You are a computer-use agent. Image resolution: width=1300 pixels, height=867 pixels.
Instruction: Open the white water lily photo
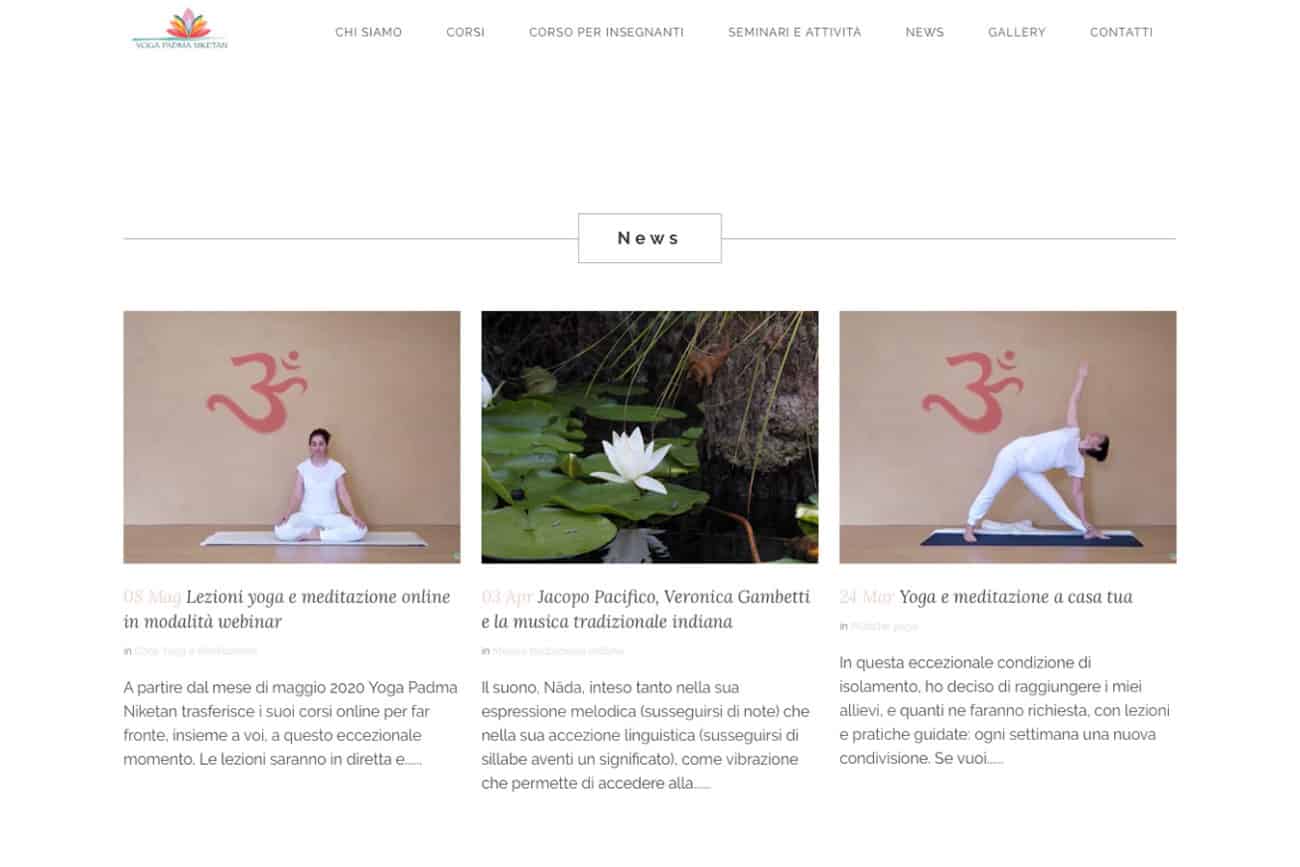tap(649, 437)
